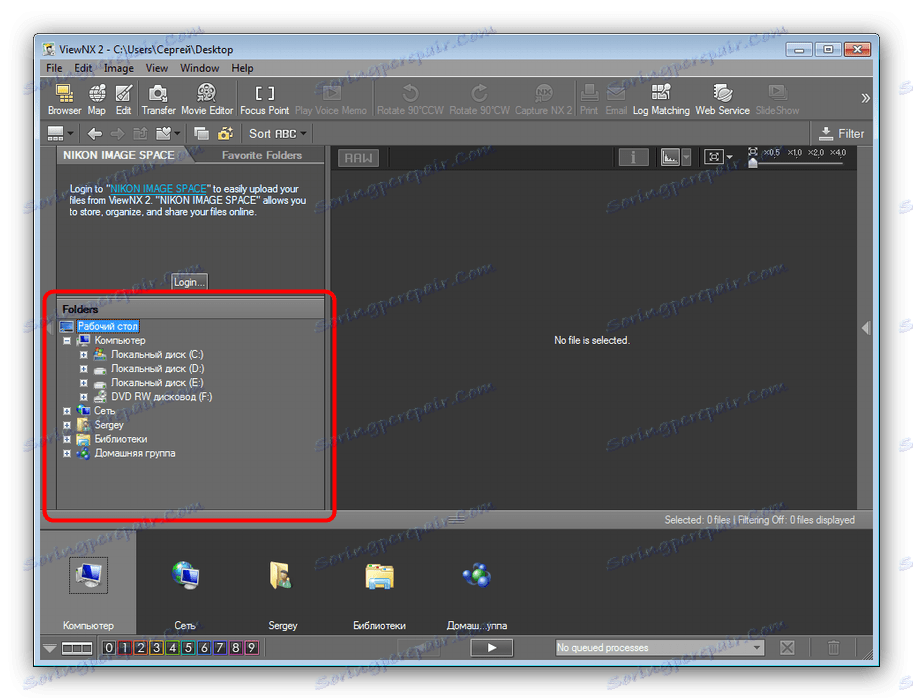Show the Focus Point
Image resolution: width=913 pixels, height=700 pixels.
264,99
